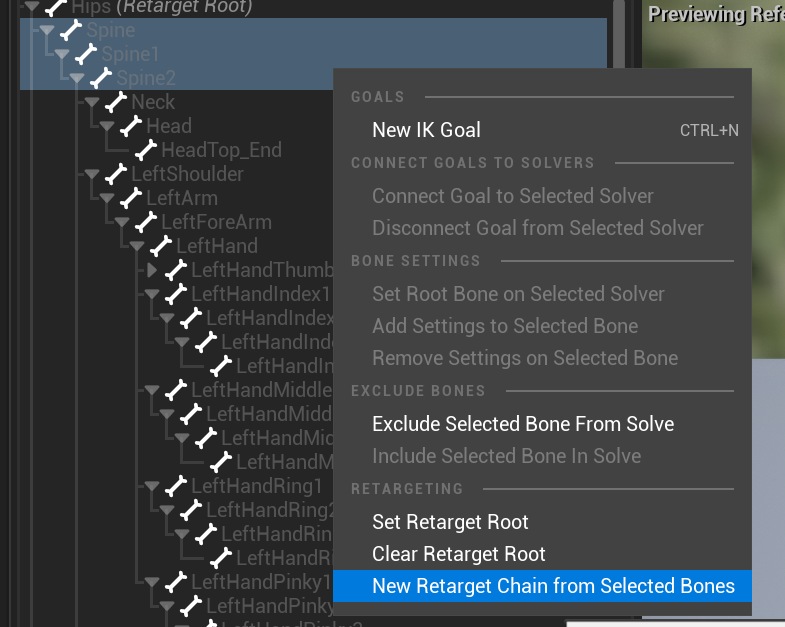Viewport: 785px width, 627px height.
Task: Select the LeftHandPinky1 bone
Action: (260, 582)
